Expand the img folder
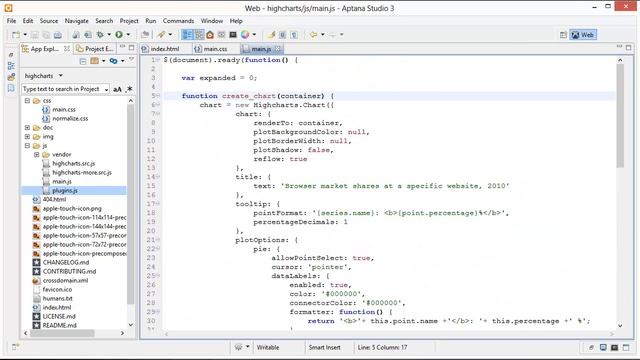Image resolution: width=640 pixels, height=360 pixels. click(x=27, y=136)
